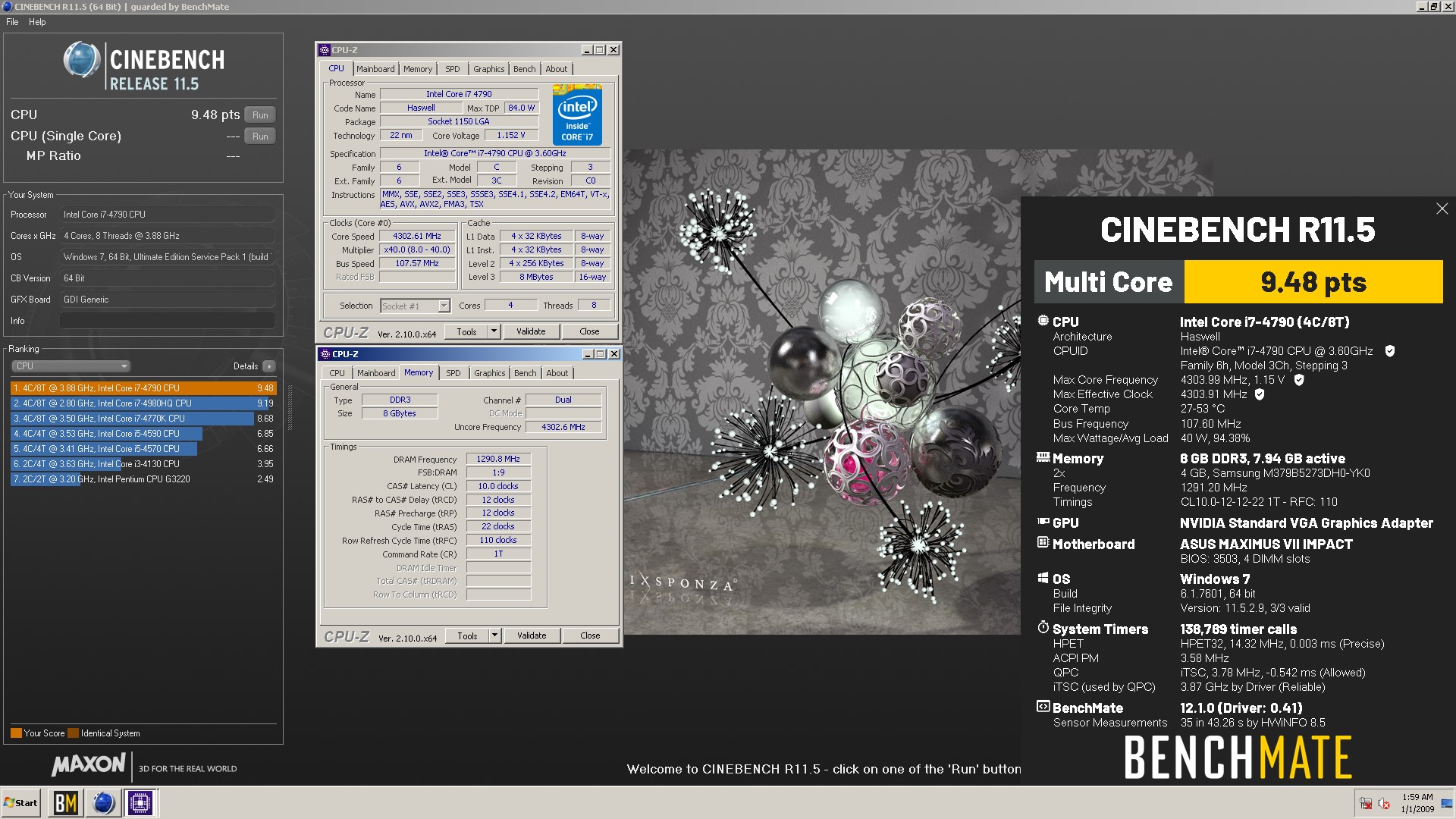Click the BenchMate taskbar icon

[x=66, y=802]
